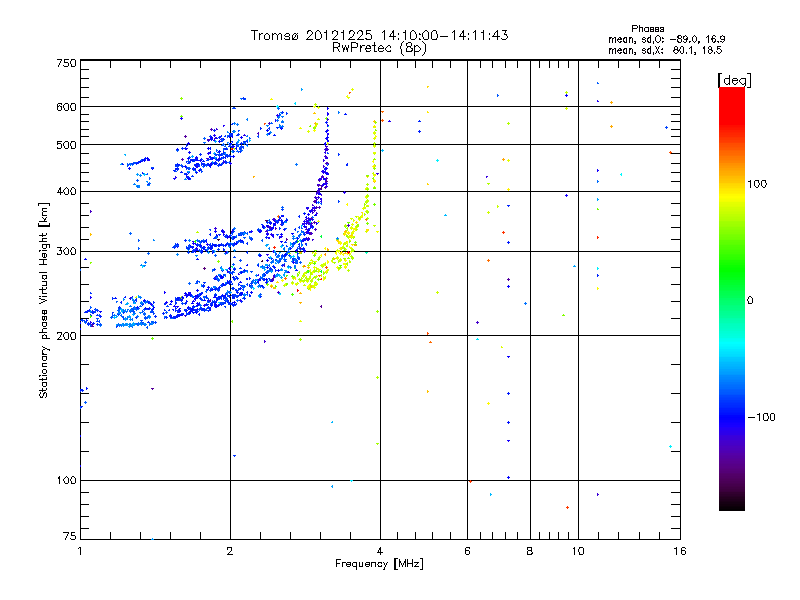Click the height axis "600" tick label
Screen dimensions: 800x600
pos(66,107)
